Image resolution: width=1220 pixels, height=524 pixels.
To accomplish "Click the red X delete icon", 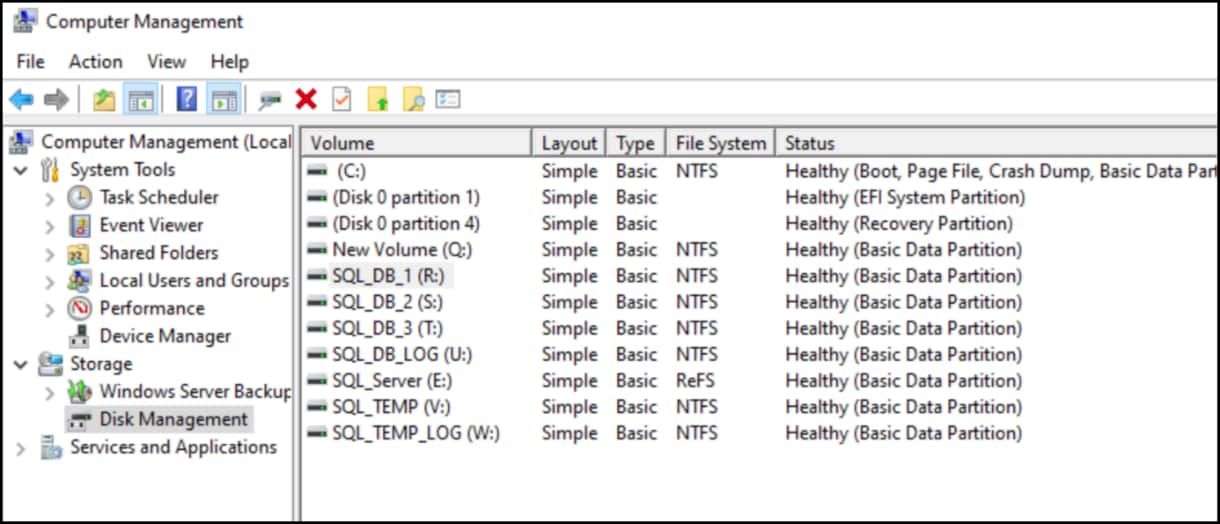I will pyautogui.click(x=306, y=99).
